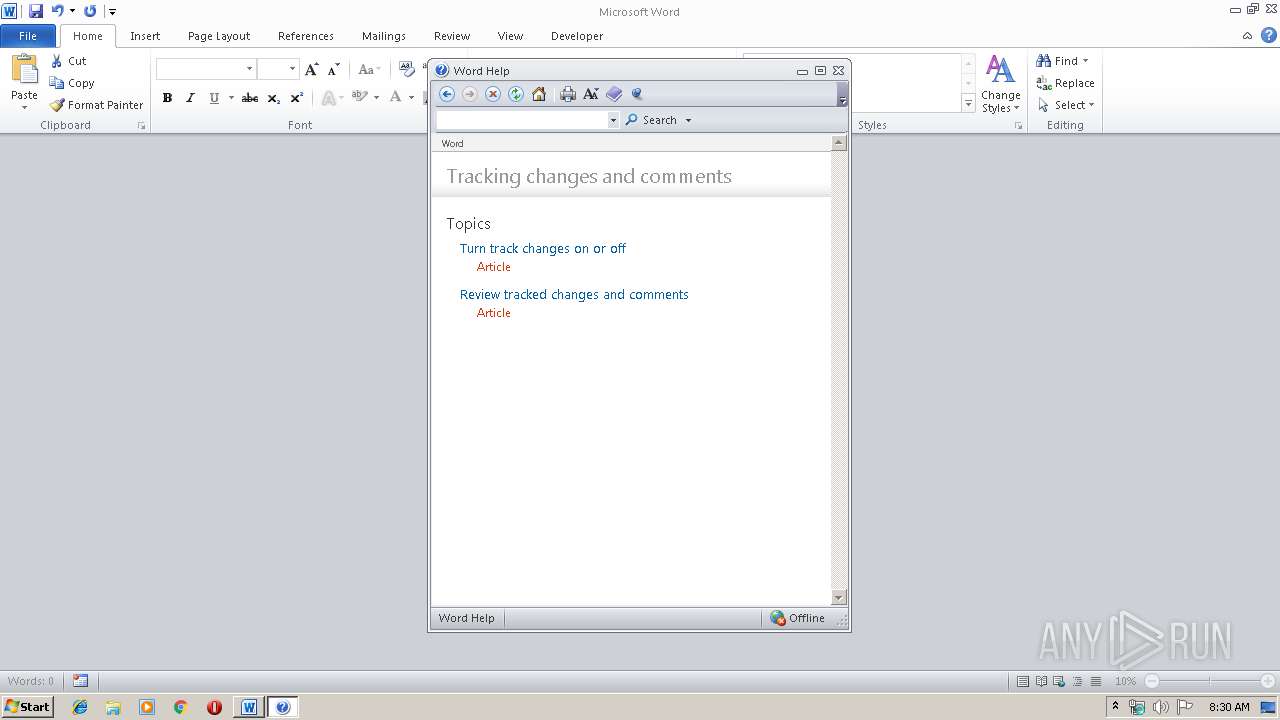1280x720 pixels.
Task: Open Microsoft Word Help question mark icon
Action: point(1268,35)
